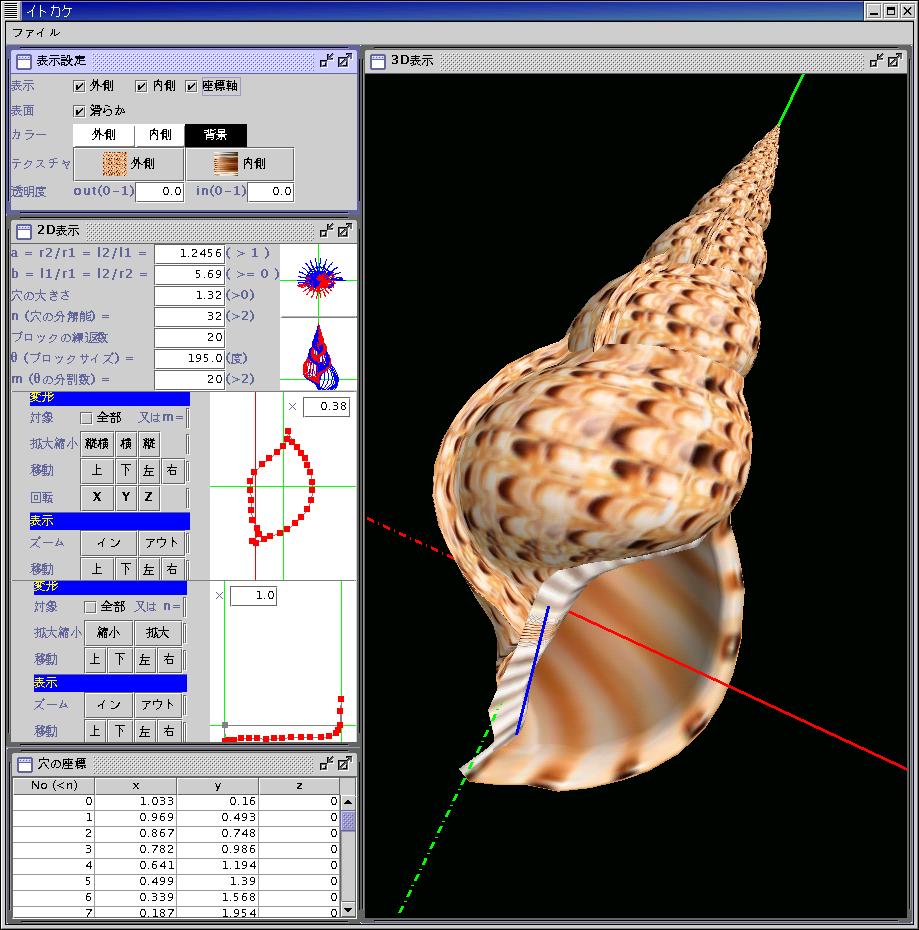Open the ファイル menu
The width and height of the screenshot is (919, 930).
pyautogui.click(x=35, y=32)
